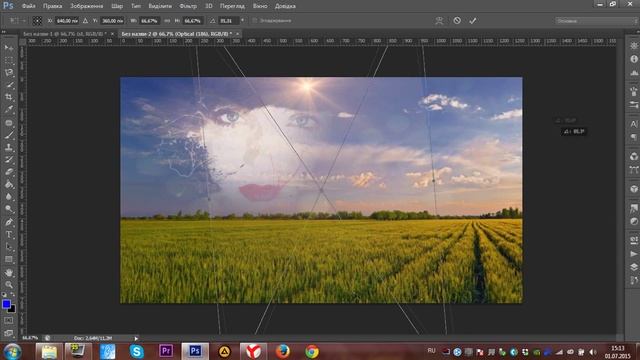Click the blue foreground color swatch
640x360 pixels.
pos(6,304)
